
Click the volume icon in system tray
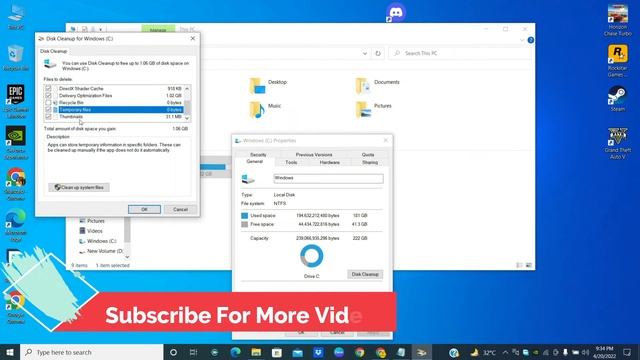tap(585, 352)
